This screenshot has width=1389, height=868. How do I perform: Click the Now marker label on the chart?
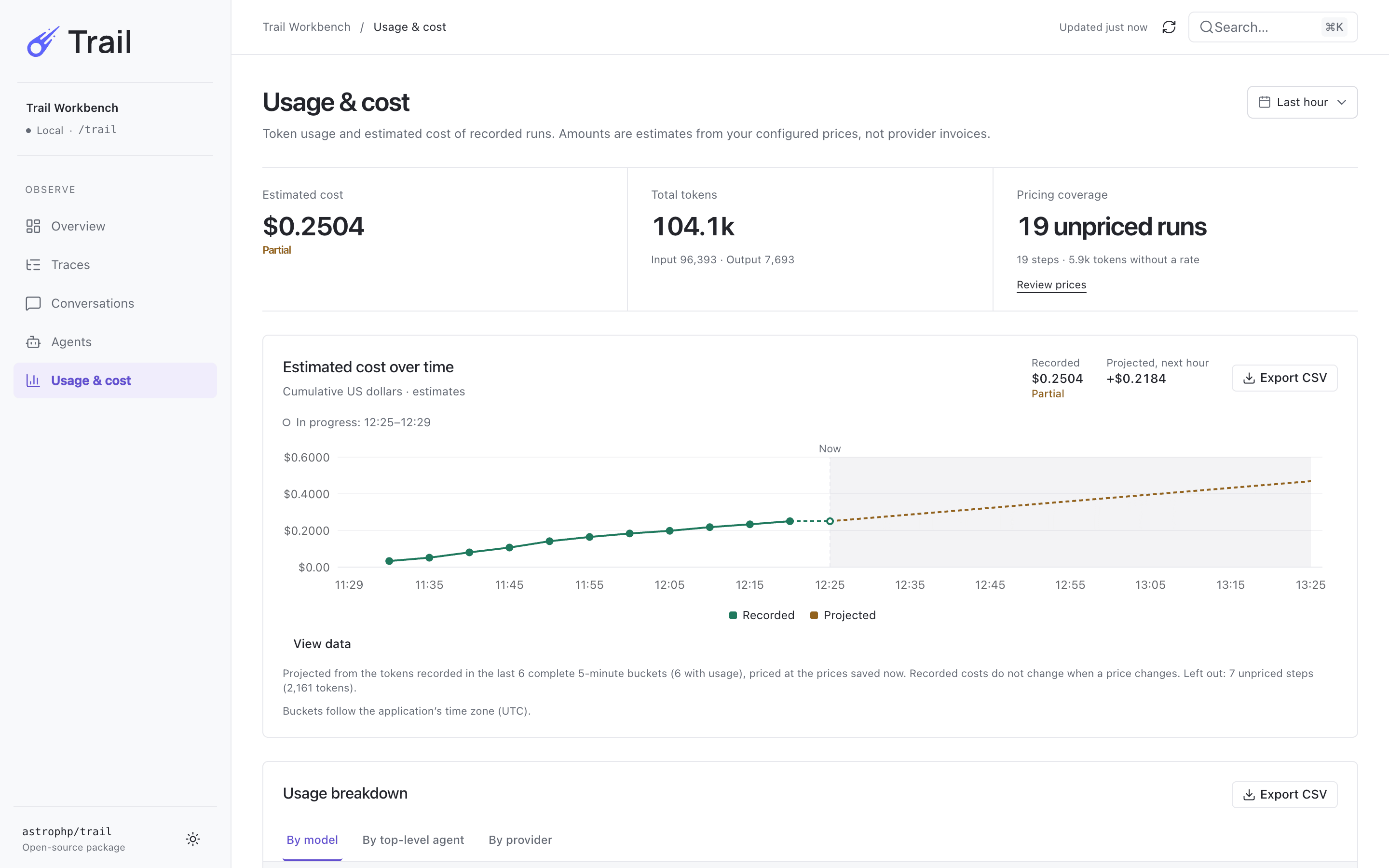830,448
